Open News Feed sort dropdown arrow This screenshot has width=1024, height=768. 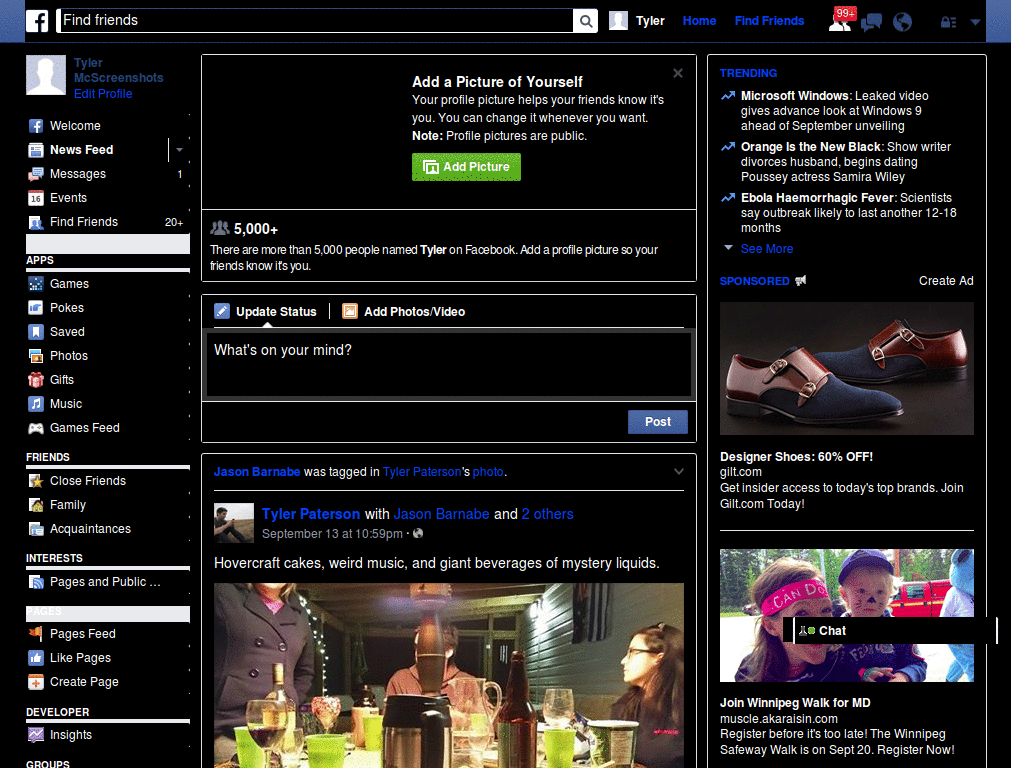(179, 150)
